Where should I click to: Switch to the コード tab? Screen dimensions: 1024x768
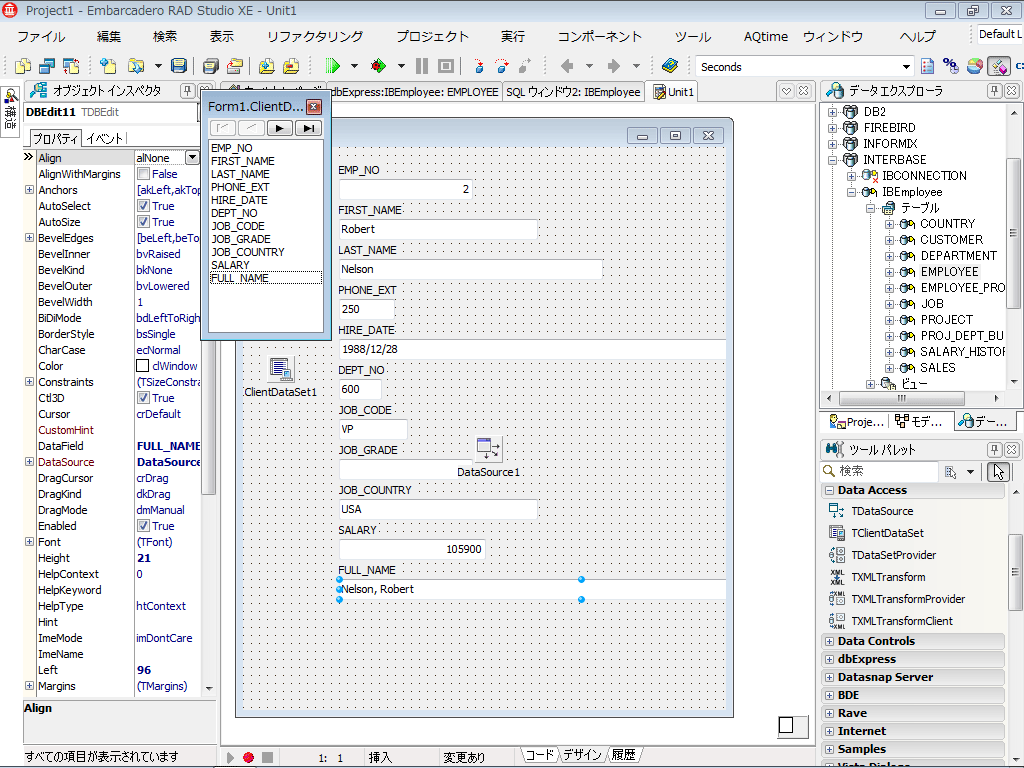click(539, 755)
